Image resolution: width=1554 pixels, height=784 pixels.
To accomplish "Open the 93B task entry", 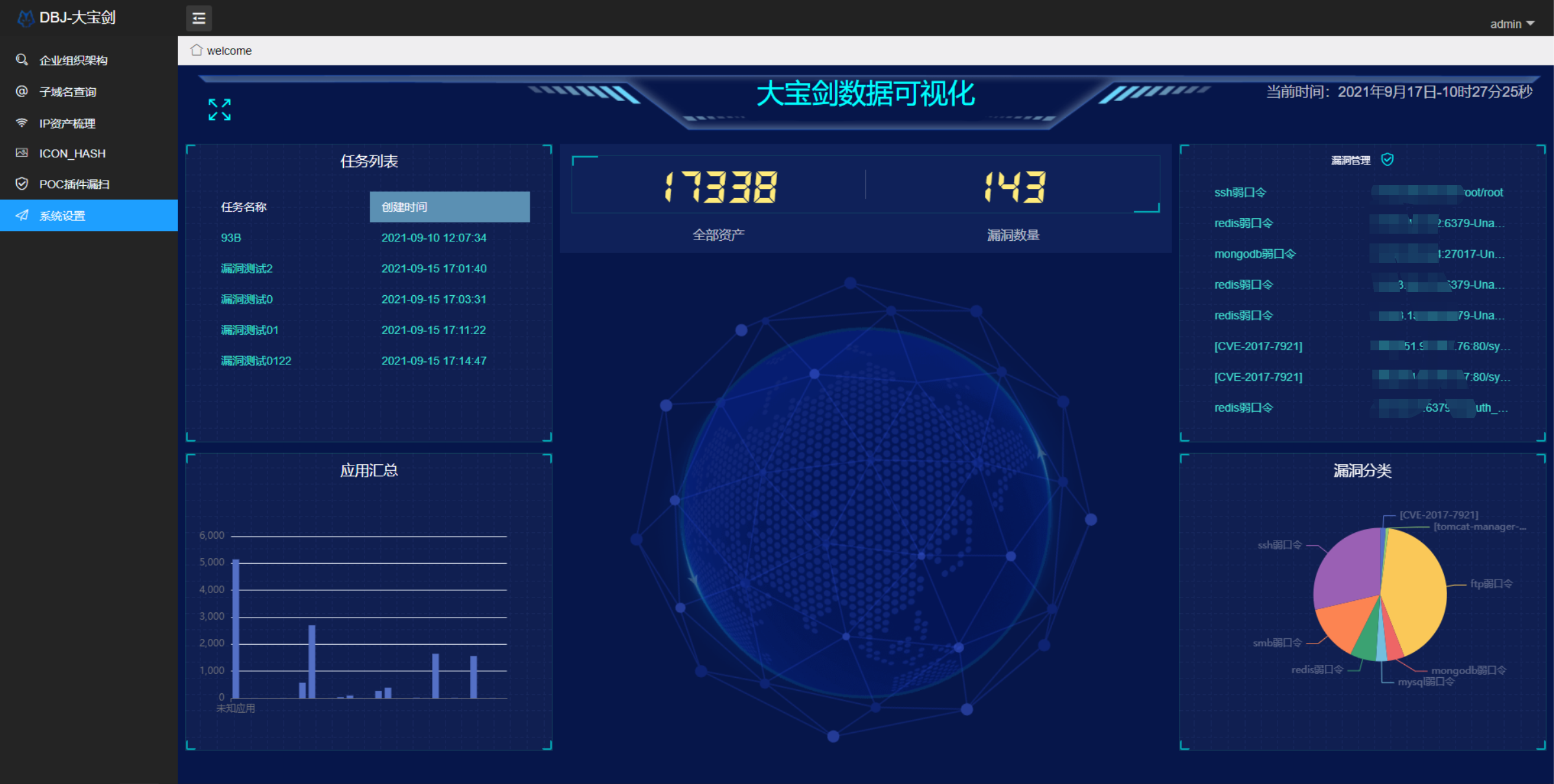I will (x=231, y=238).
